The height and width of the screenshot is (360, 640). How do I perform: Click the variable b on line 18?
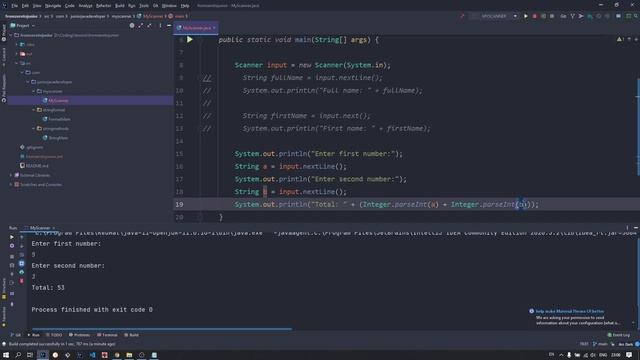pos(264,191)
